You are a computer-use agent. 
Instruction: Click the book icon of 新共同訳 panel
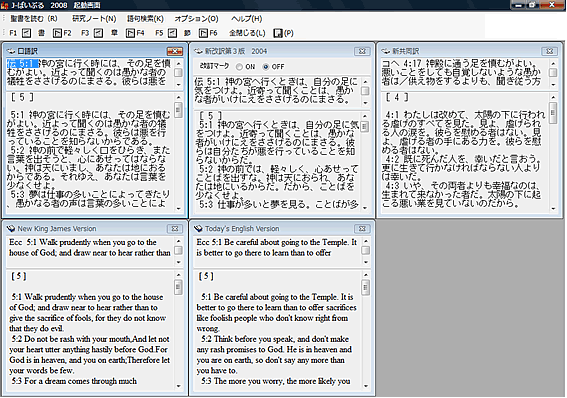385,51
